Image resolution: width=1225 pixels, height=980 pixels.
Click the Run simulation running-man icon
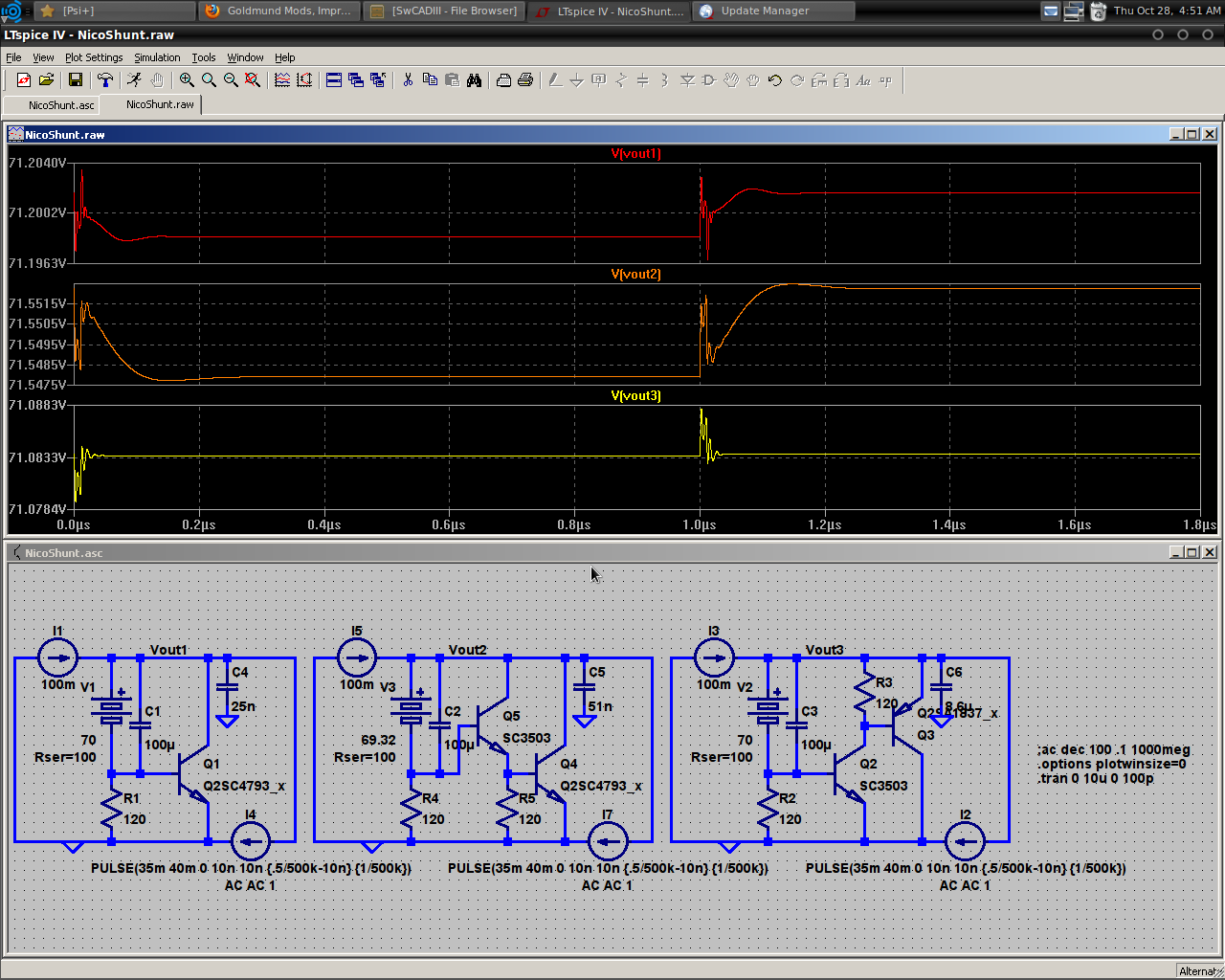click(135, 80)
